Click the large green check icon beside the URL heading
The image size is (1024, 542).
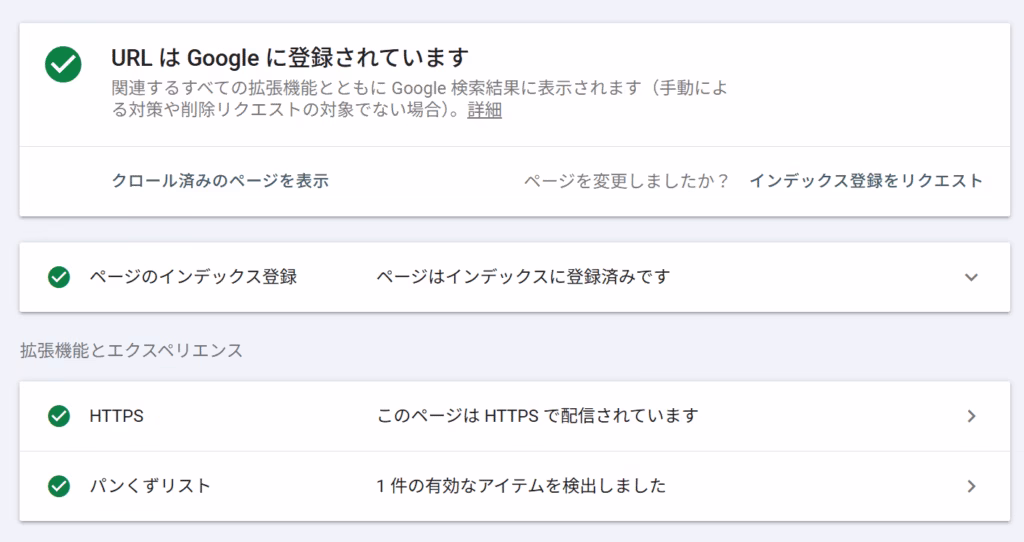coord(63,65)
